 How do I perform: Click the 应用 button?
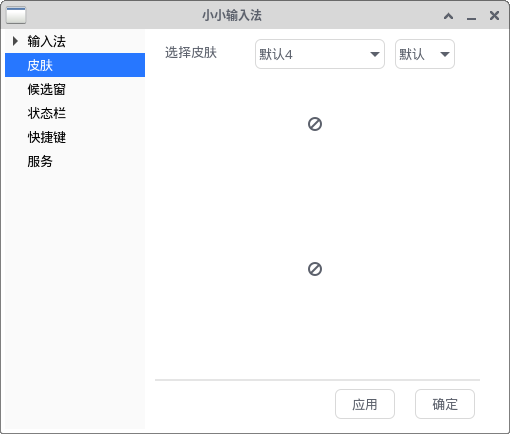tap(365, 404)
